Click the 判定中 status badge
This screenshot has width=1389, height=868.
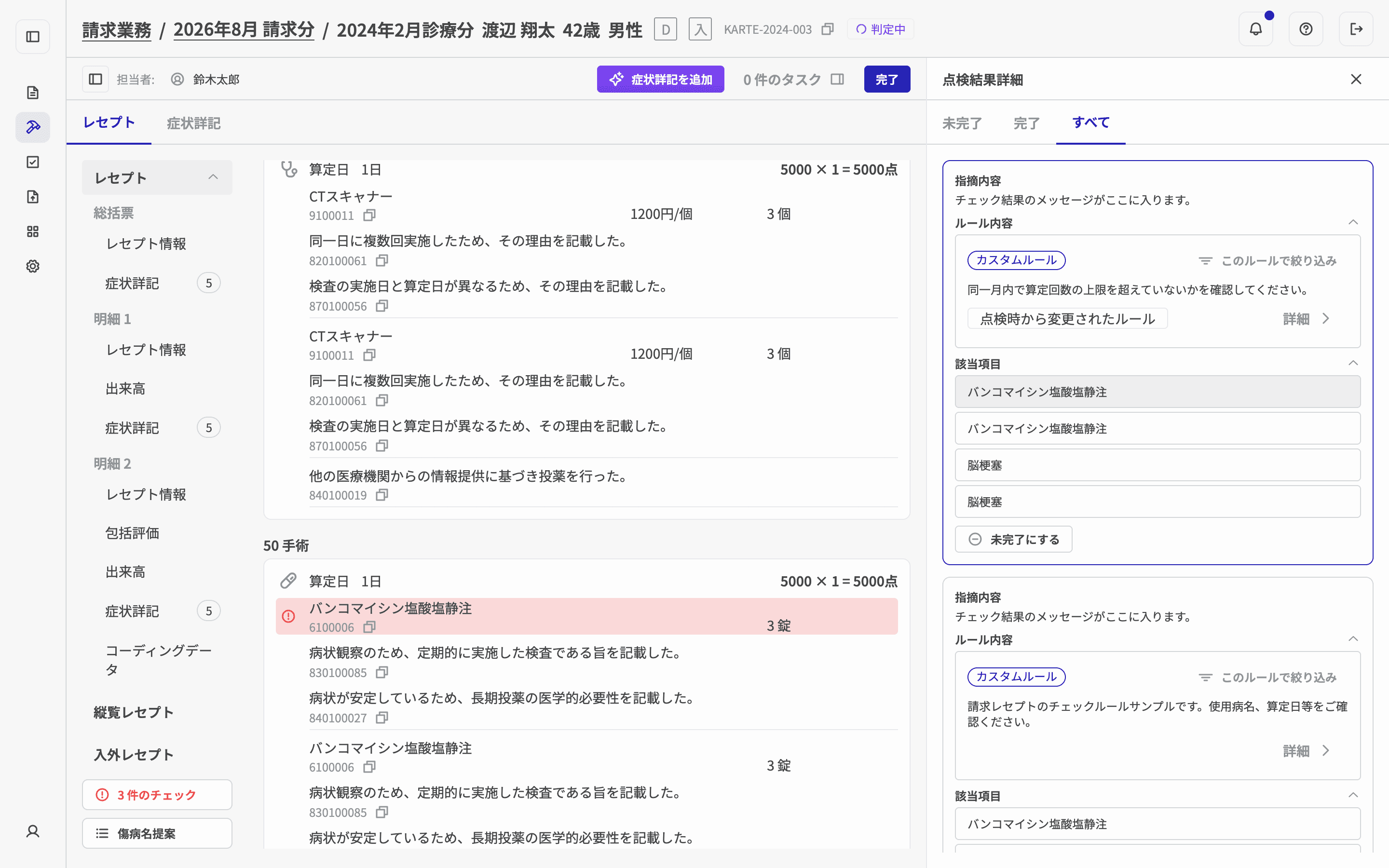click(x=881, y=29)
